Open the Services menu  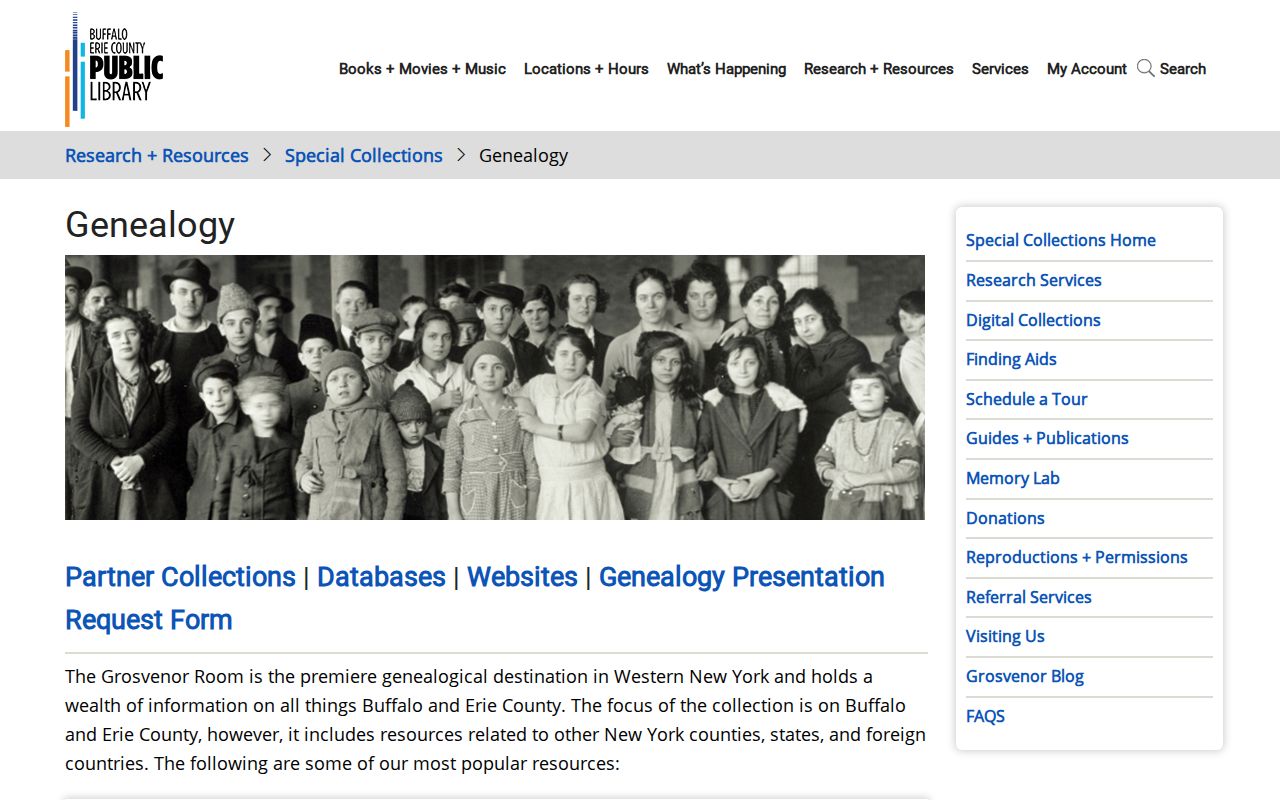point(1000,69)
